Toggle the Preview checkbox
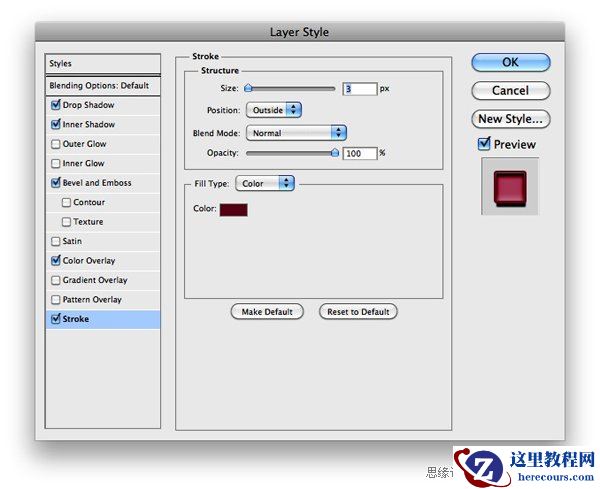Image resolution: width=600 pixels, height=489 pixels. [x=484, y=143]
